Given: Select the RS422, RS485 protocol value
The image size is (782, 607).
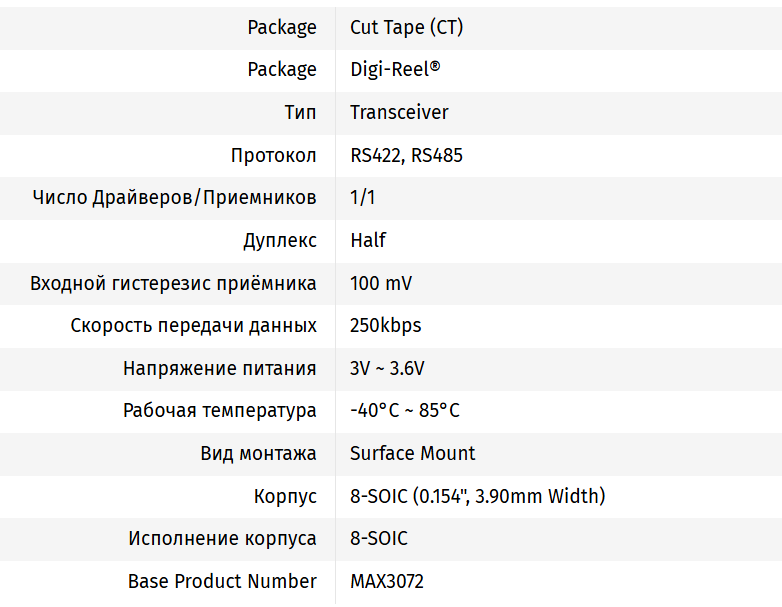Looking at the screenshot, I should pos(406,155).
